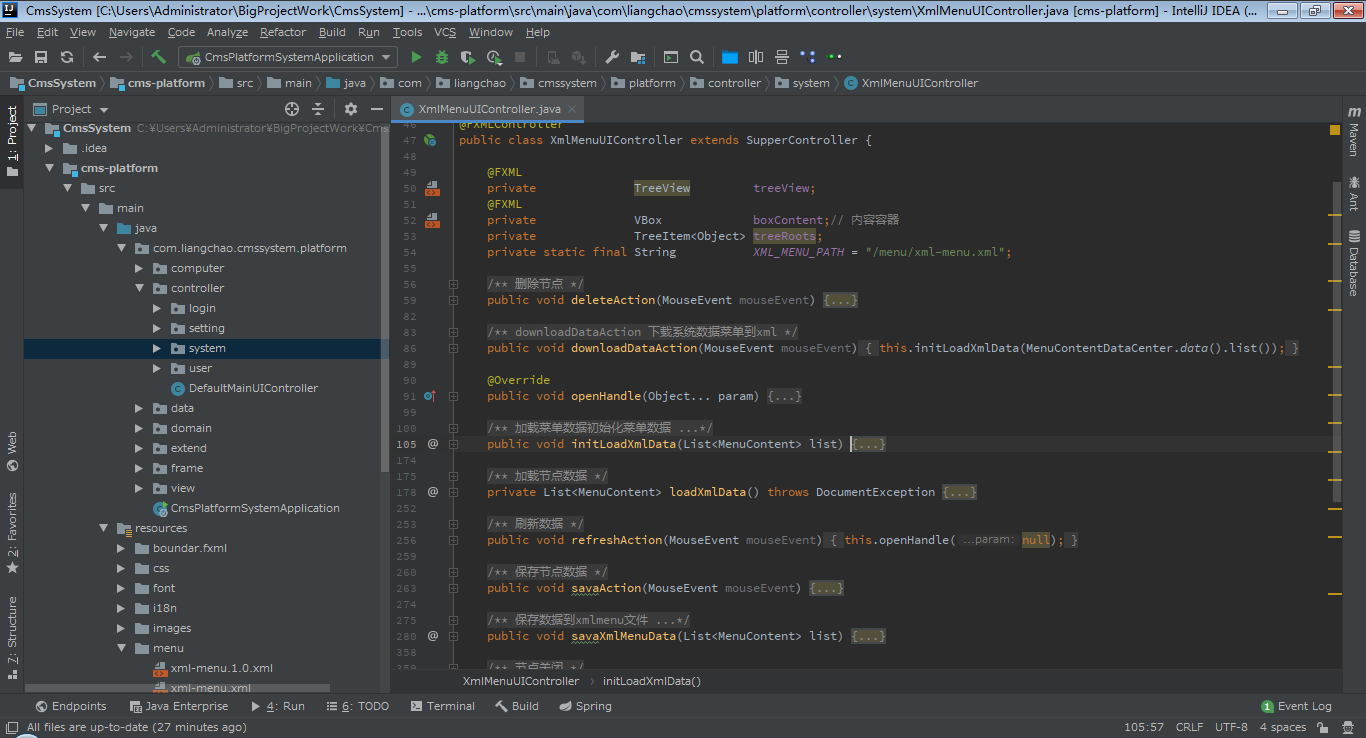
Task: Open the VCS menu
Action: tap(445, 32)
